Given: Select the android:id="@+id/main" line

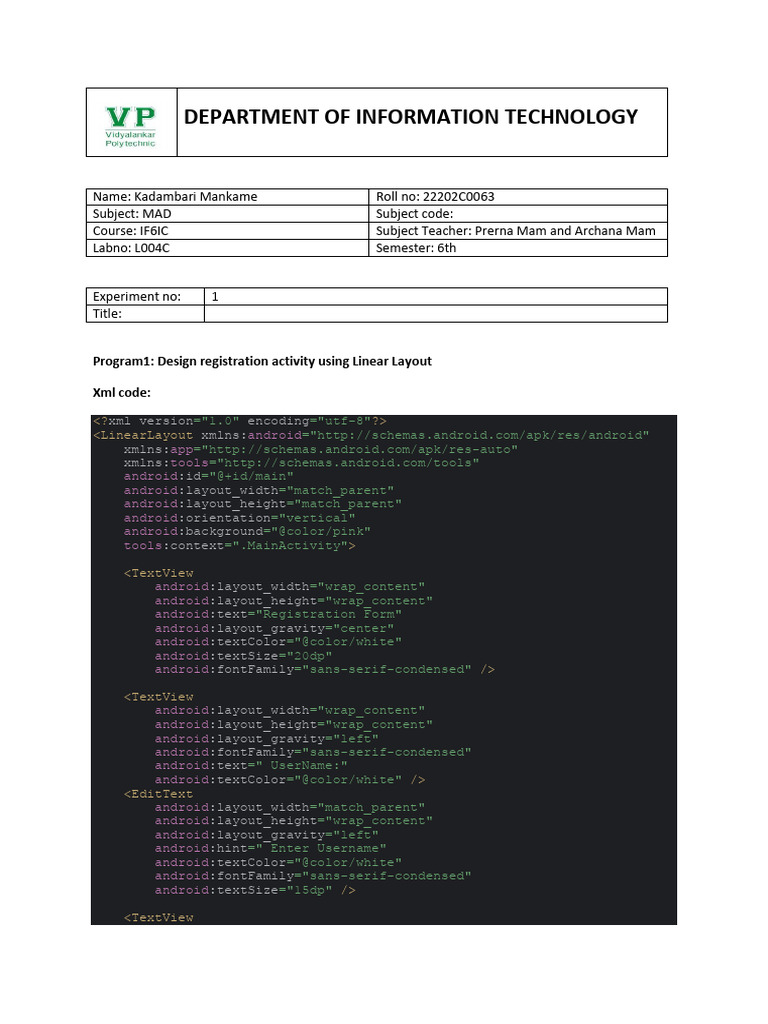Looking at the screenshot, I should (208, 476).
